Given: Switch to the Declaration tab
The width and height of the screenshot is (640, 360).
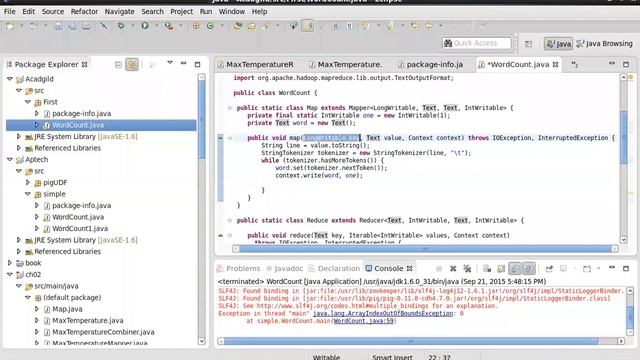Looking at the screenshot, I should 334,269.
